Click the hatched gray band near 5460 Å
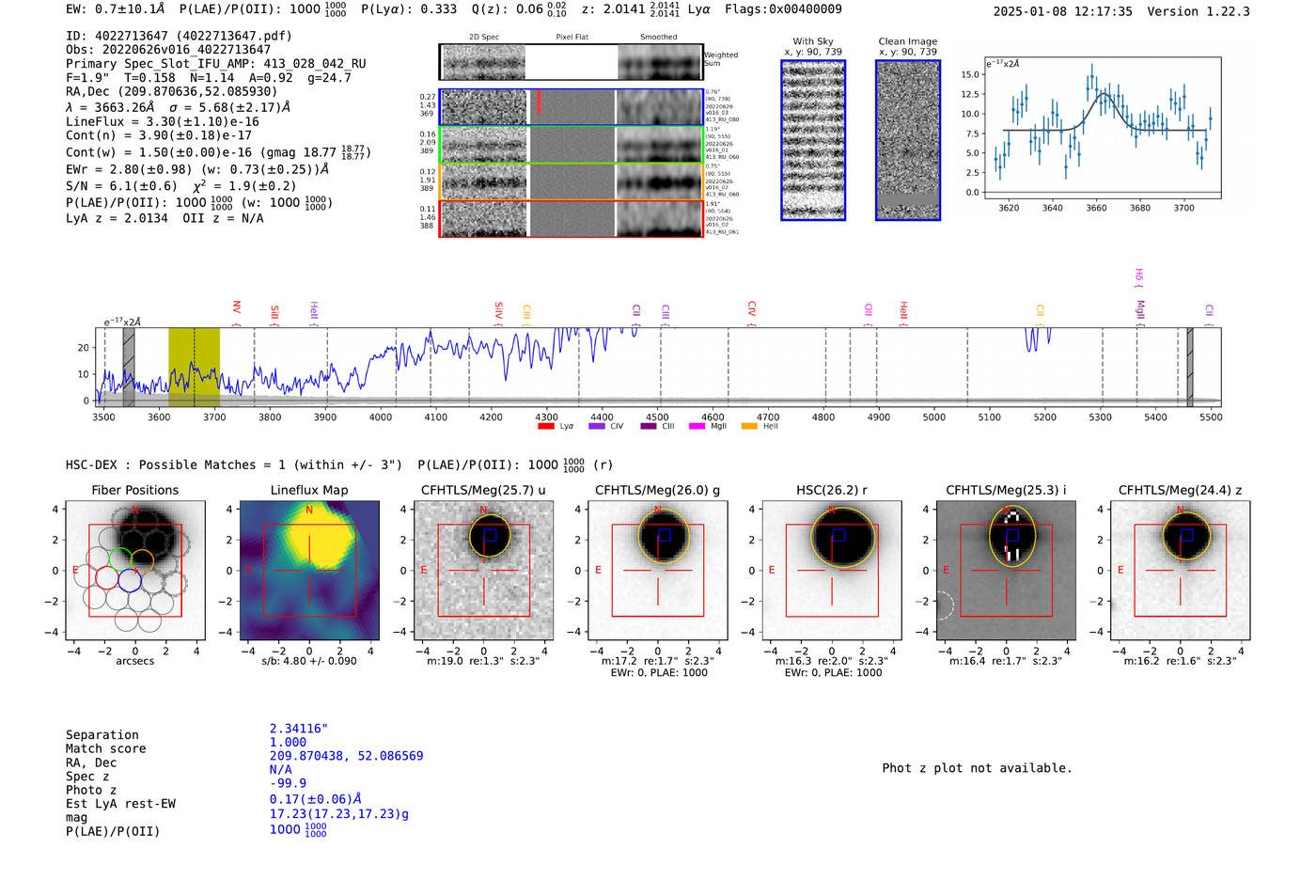Screen dimensions: 1316x896 [x=1190, y=367]
